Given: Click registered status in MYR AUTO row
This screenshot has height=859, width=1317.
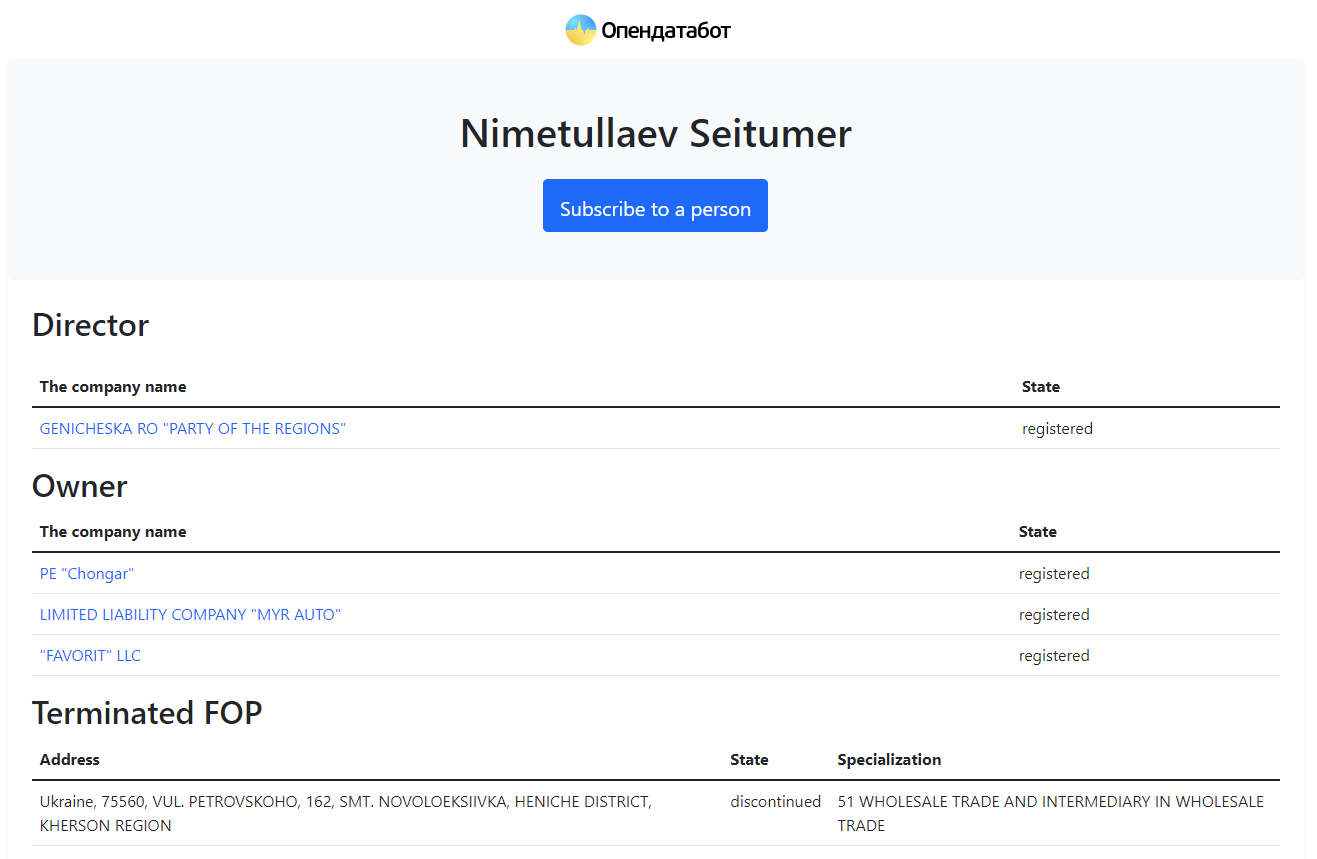Looking at the screenshot, I should (x=1054, y=615).
